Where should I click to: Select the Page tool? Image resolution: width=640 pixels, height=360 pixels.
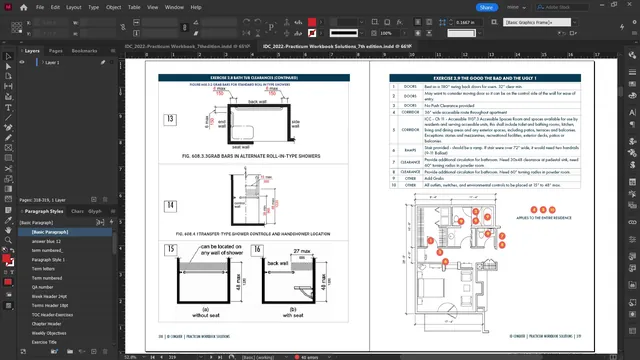click(x=8, y=76)
